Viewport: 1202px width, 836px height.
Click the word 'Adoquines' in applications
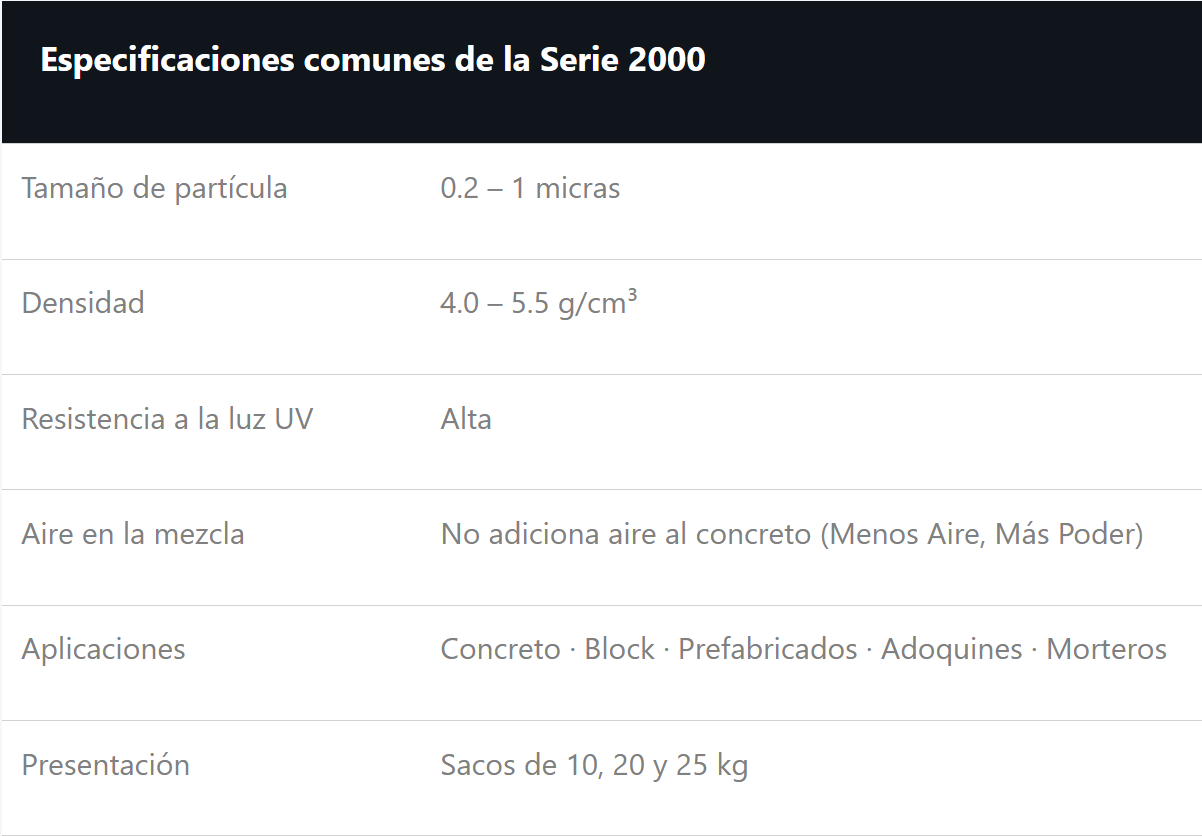tap(952, 649)
